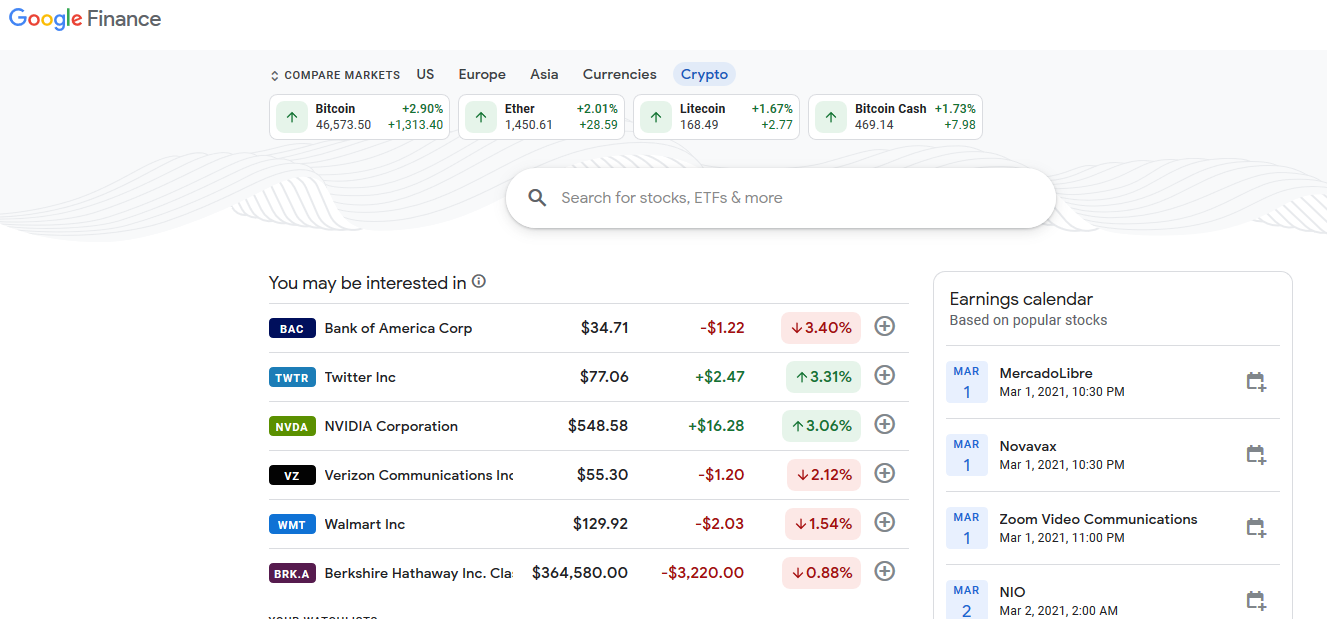This screenshot has width=1327, height=619.
Task: Switch to the US markets tab
Action: pos(426,74)
